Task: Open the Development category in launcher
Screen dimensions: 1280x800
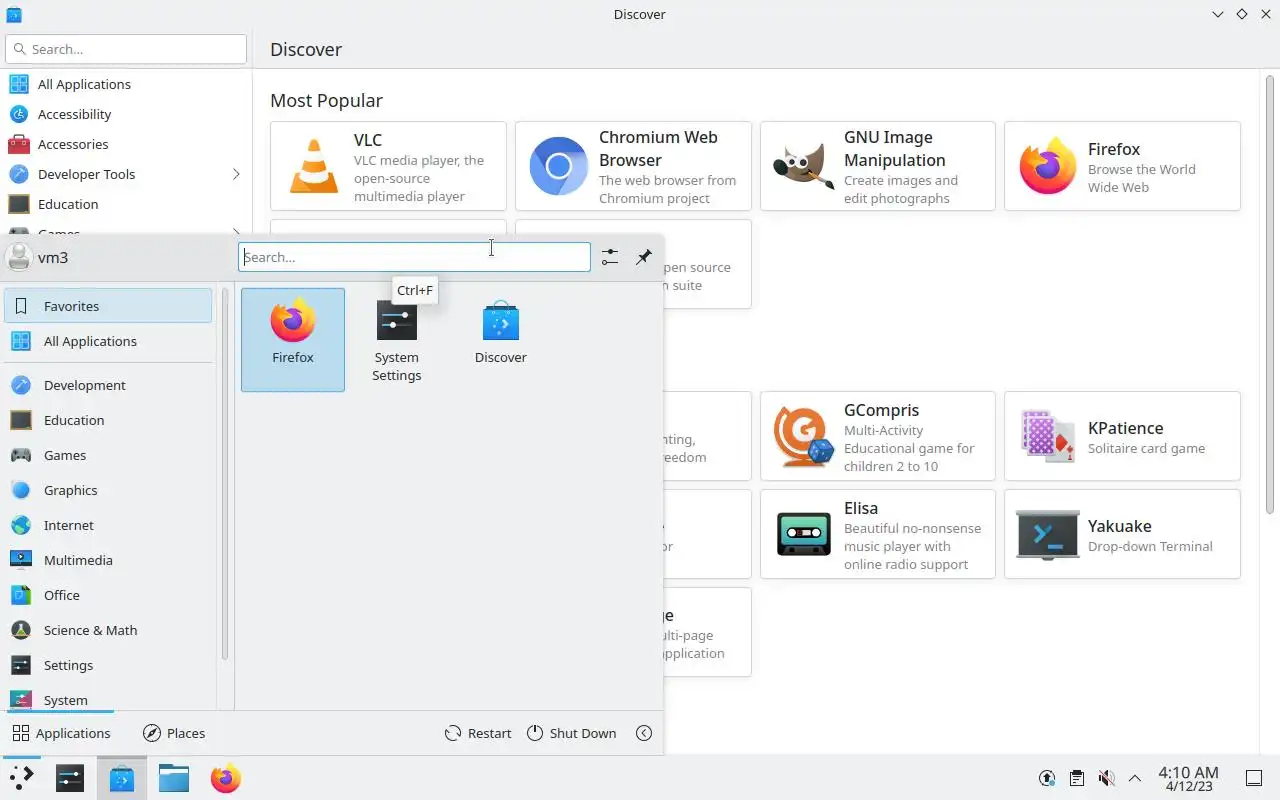Action: click(108, 385)
